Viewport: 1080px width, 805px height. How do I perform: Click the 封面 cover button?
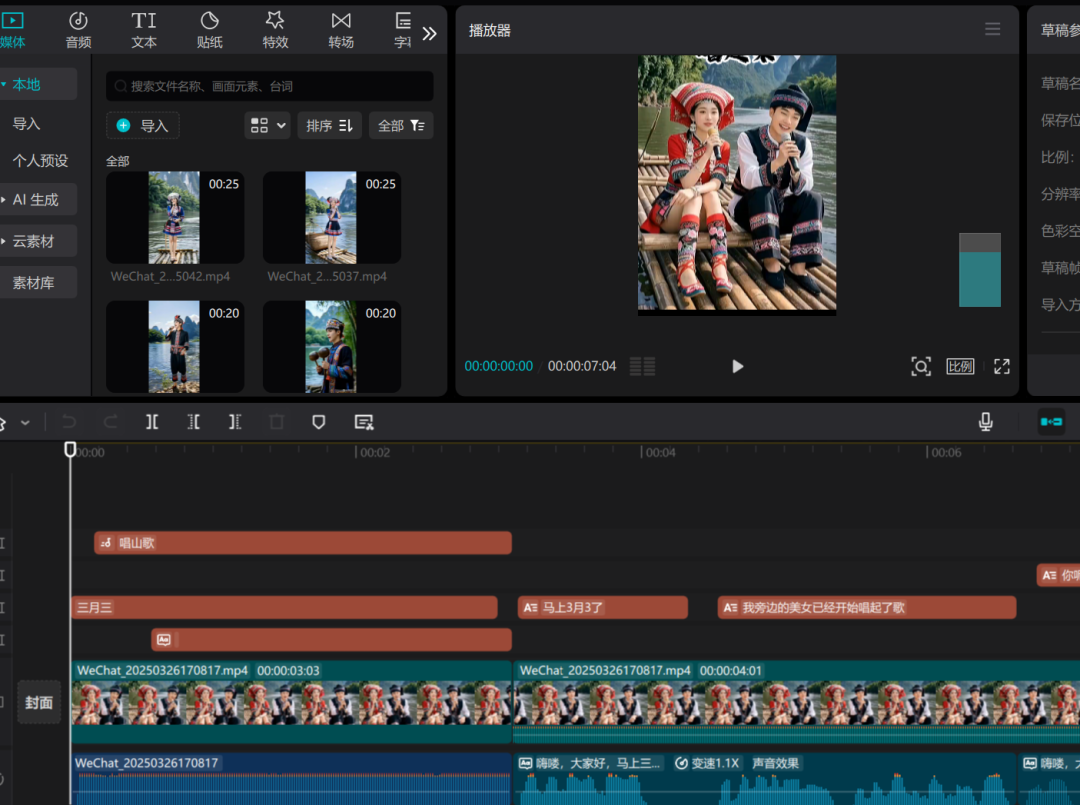[39, 702]
